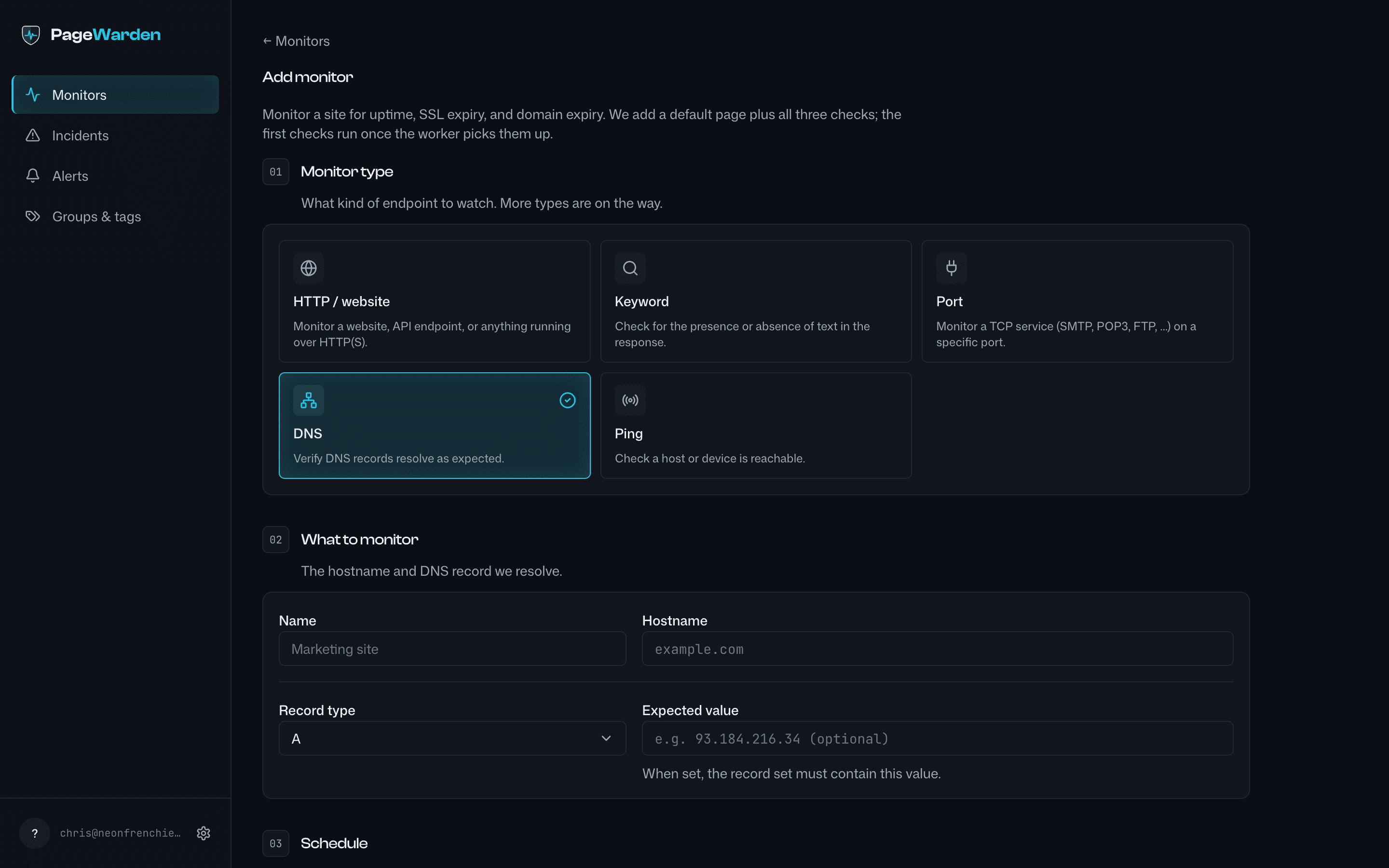Viewport: 1389px width, 868px height.
Task: Focus the Name input field
Action: click(x=452, y=649)
